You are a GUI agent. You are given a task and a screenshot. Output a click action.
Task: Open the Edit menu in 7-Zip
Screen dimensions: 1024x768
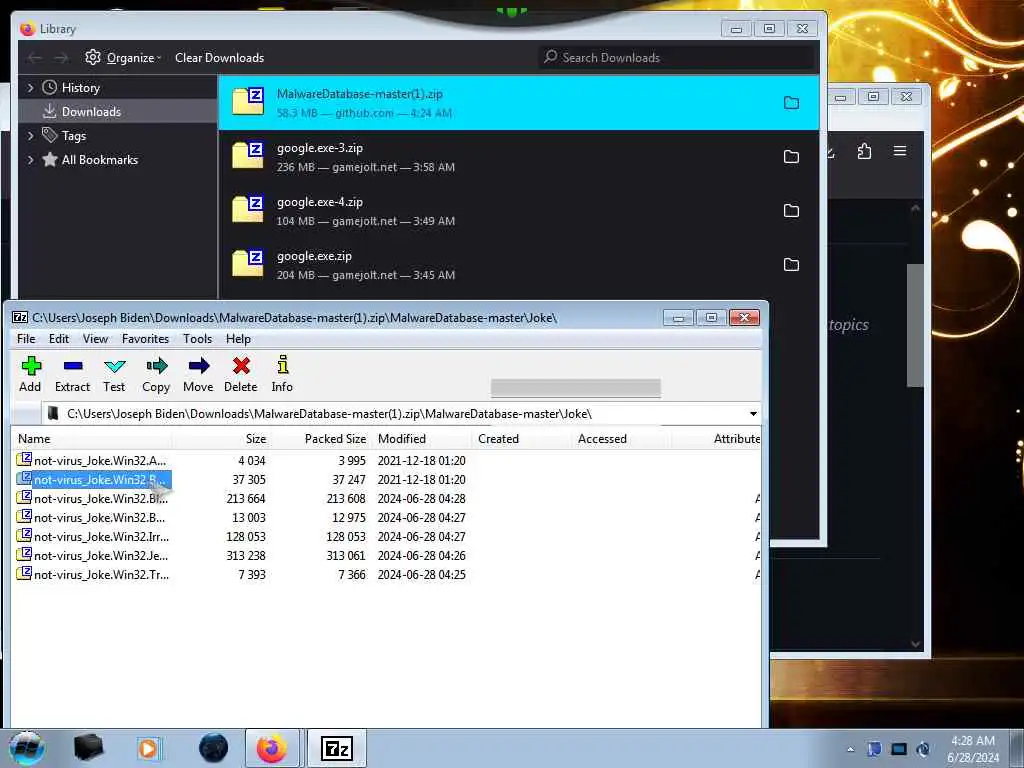tap(59, 339)
